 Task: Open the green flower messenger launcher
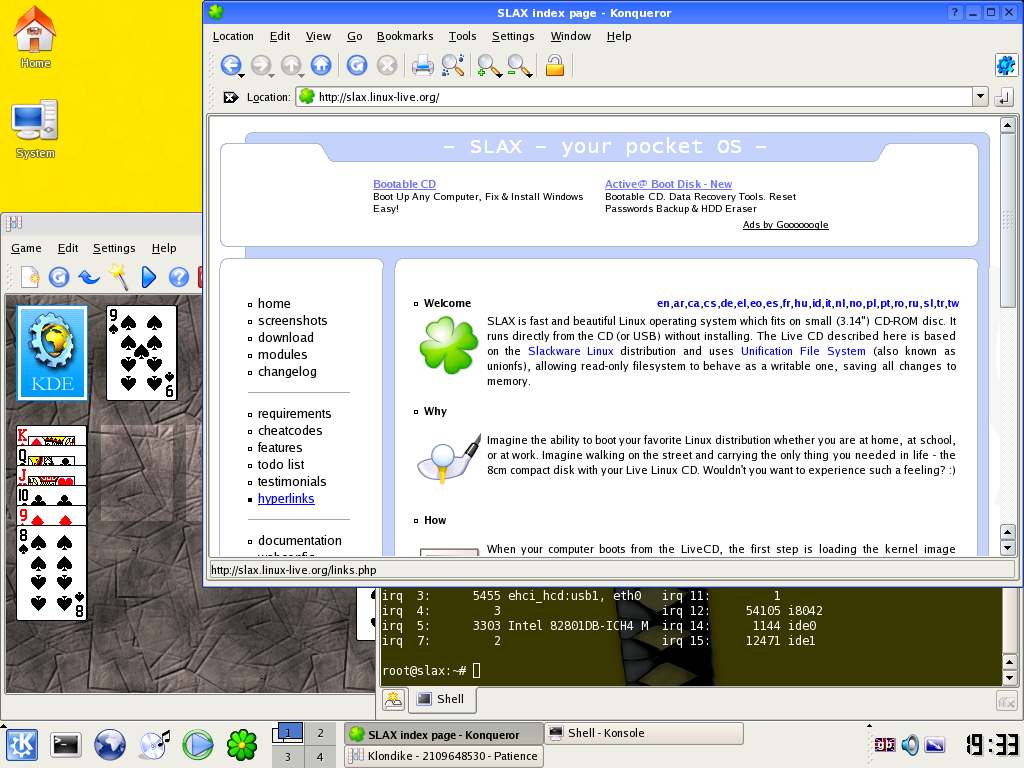(x=242, y=744)
